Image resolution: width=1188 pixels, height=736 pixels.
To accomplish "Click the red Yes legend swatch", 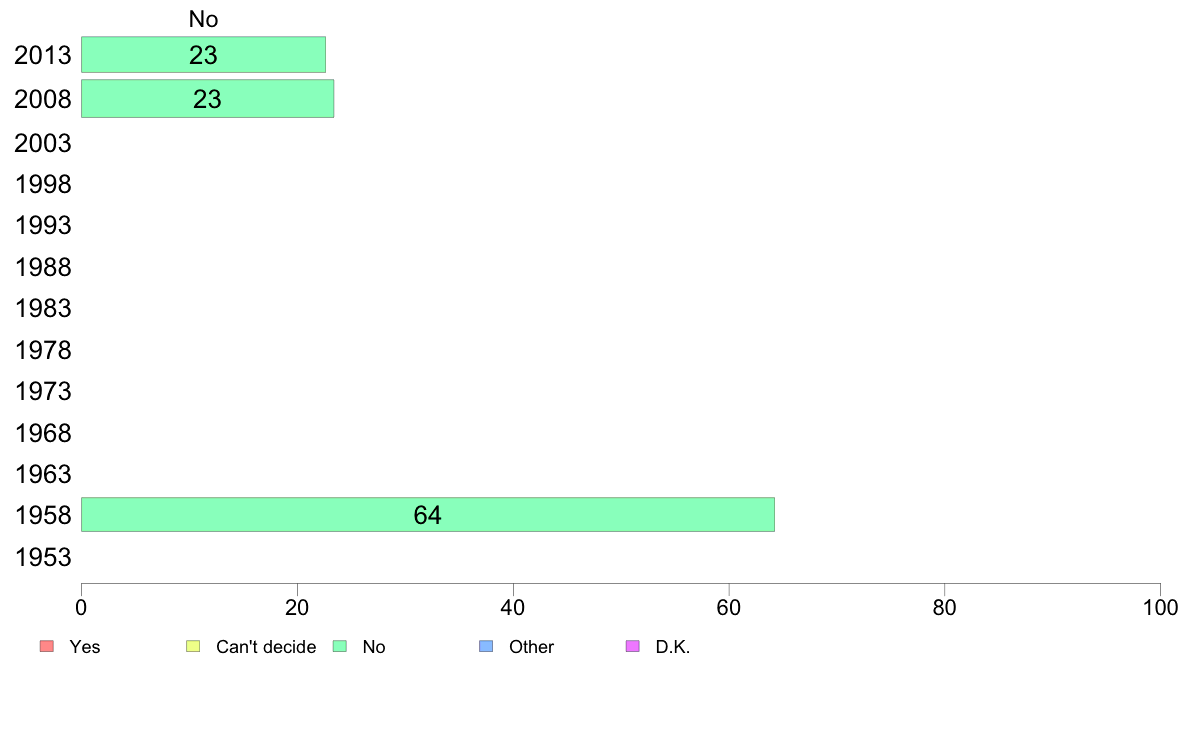I will click(x=47, y=646).
